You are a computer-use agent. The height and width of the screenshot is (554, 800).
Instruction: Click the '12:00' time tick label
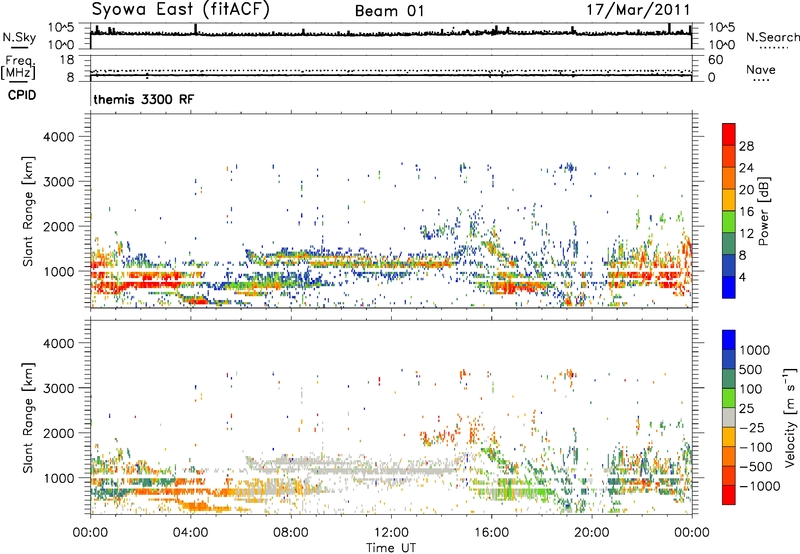point(391,533)
